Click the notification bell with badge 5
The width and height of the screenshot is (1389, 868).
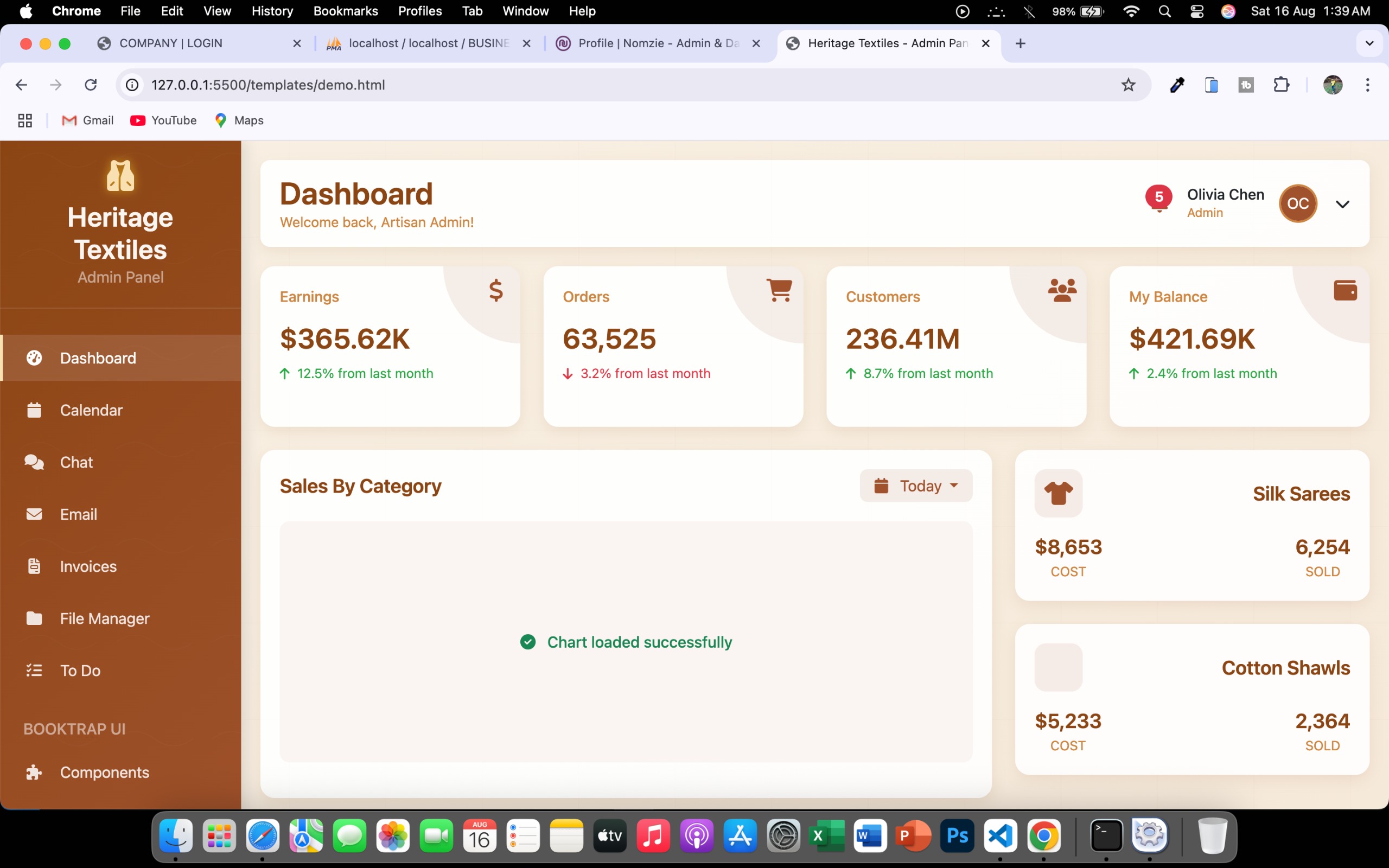(1158, 199)
